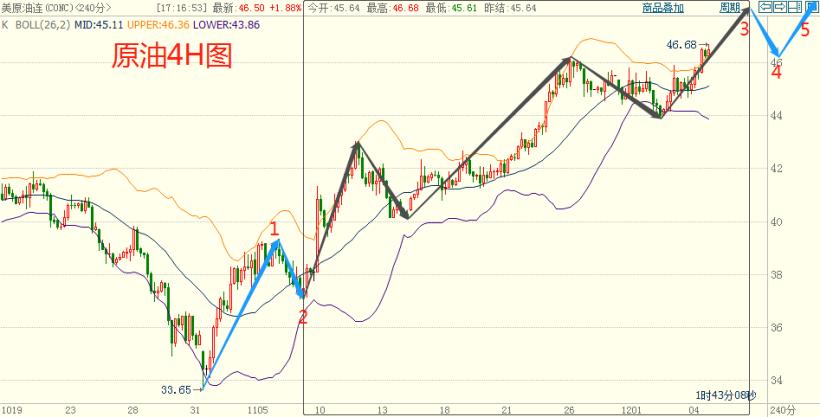Click the K chart type label
Image resolution: width=820 pixels, height=417 pixels.
[4, 25]
